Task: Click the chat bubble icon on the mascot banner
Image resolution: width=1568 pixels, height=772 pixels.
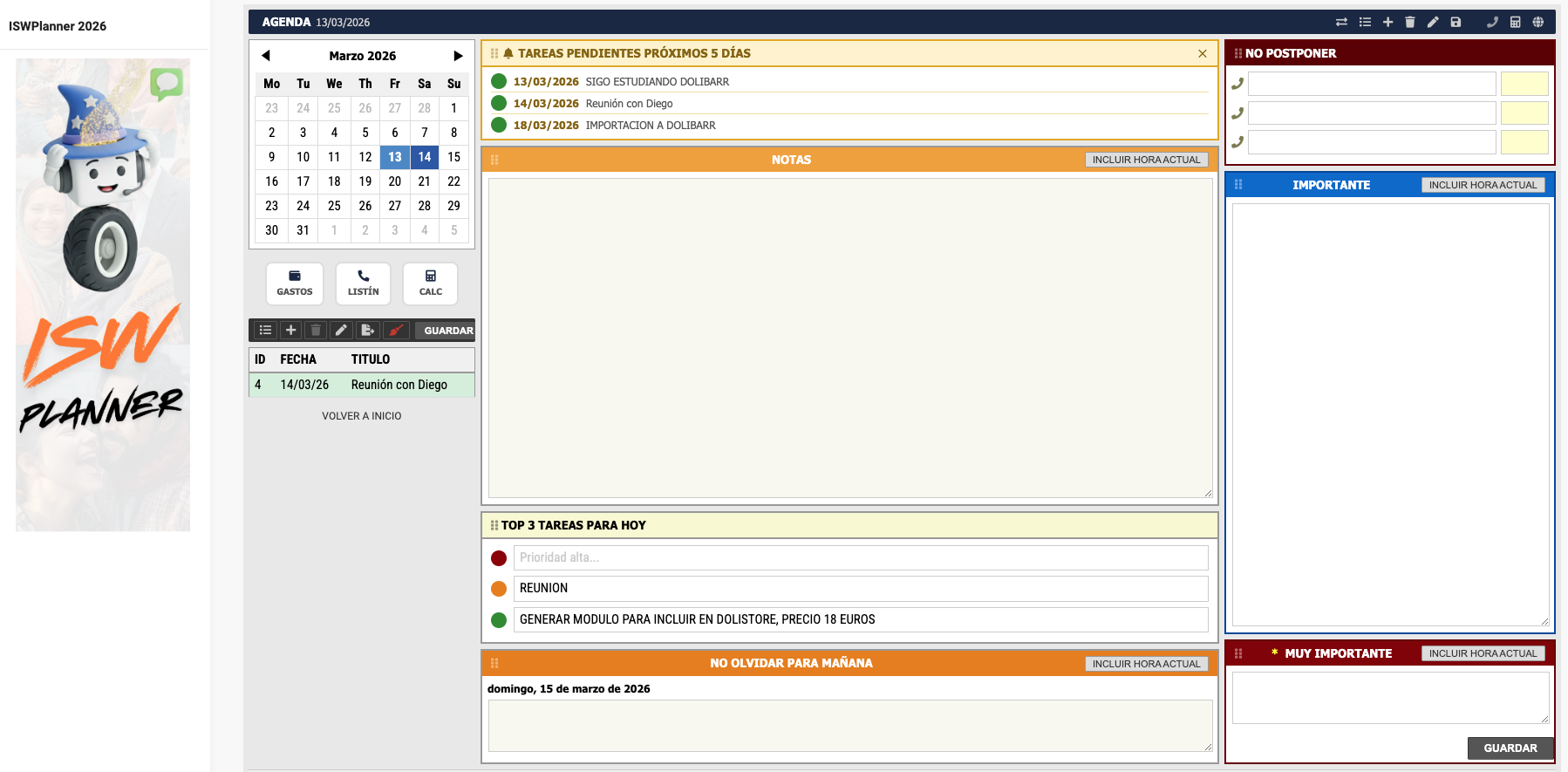Action: pos(167,84)
